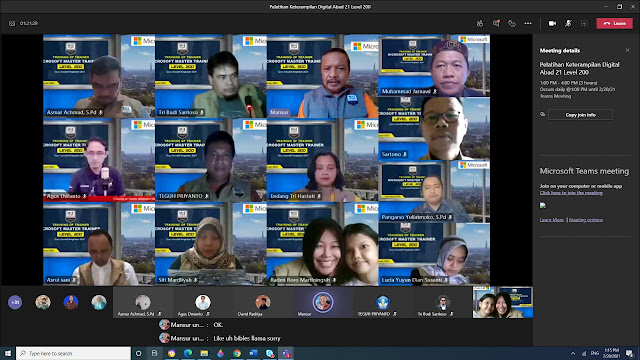The height and width of the screenshot is (360, 640).
Task: Leave the meeting with red Leave button
Action: (614, 24)
